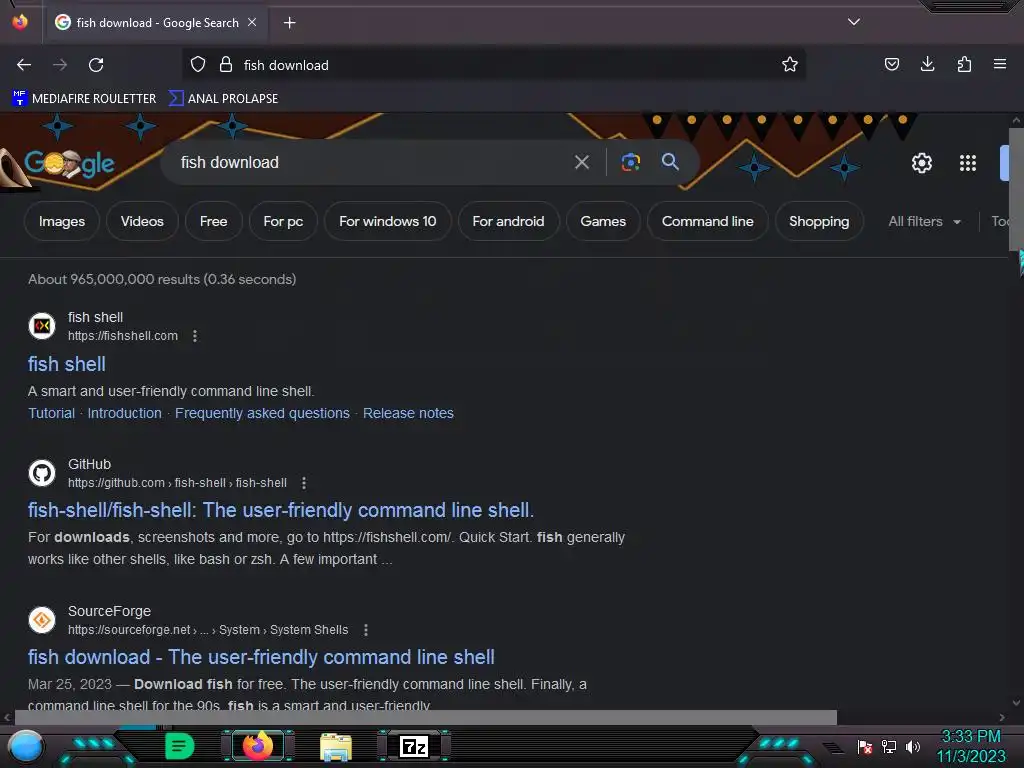Bookmark this page with the star

[790, 65]
